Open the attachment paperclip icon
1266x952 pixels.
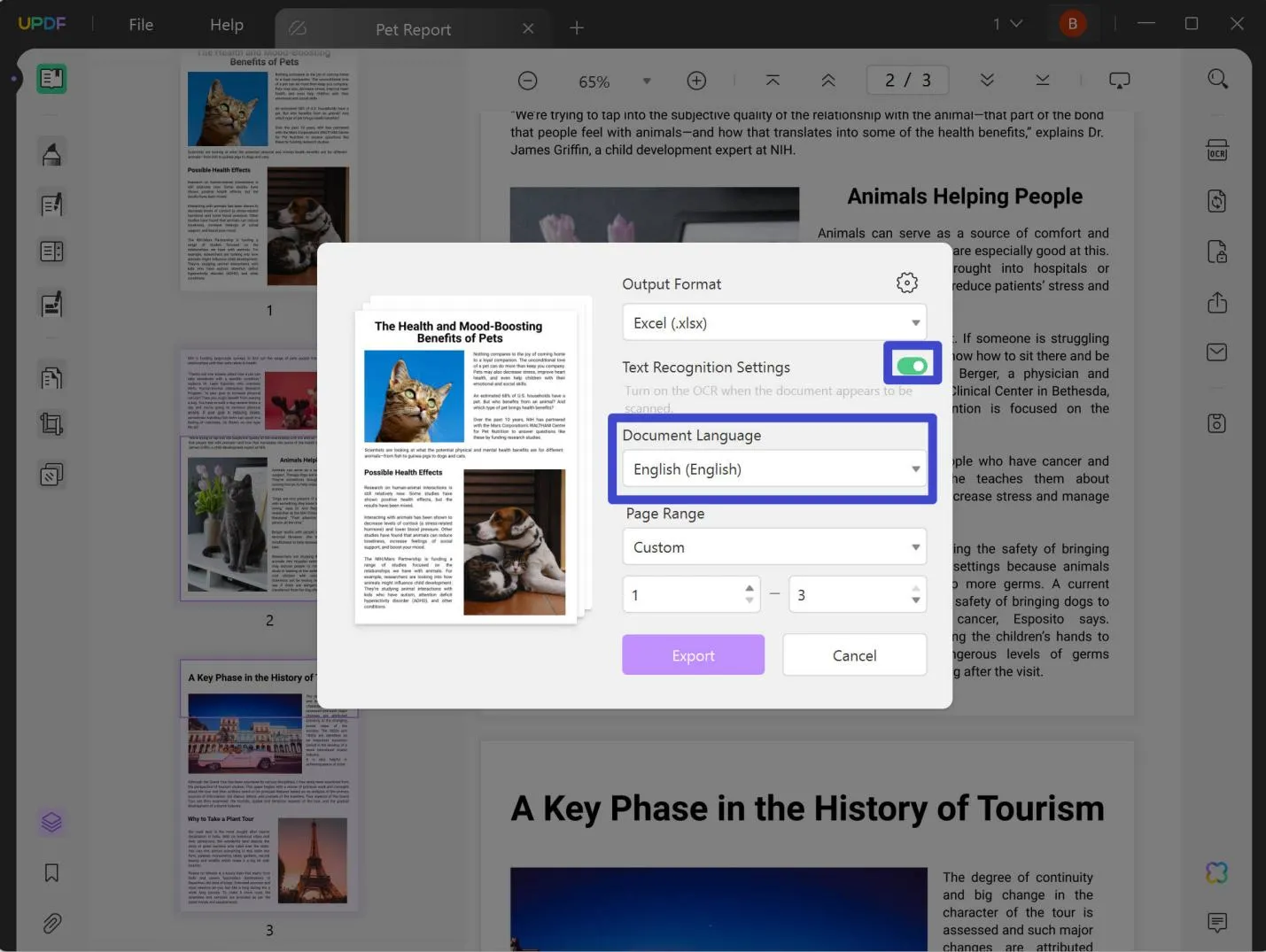(51, 924)
